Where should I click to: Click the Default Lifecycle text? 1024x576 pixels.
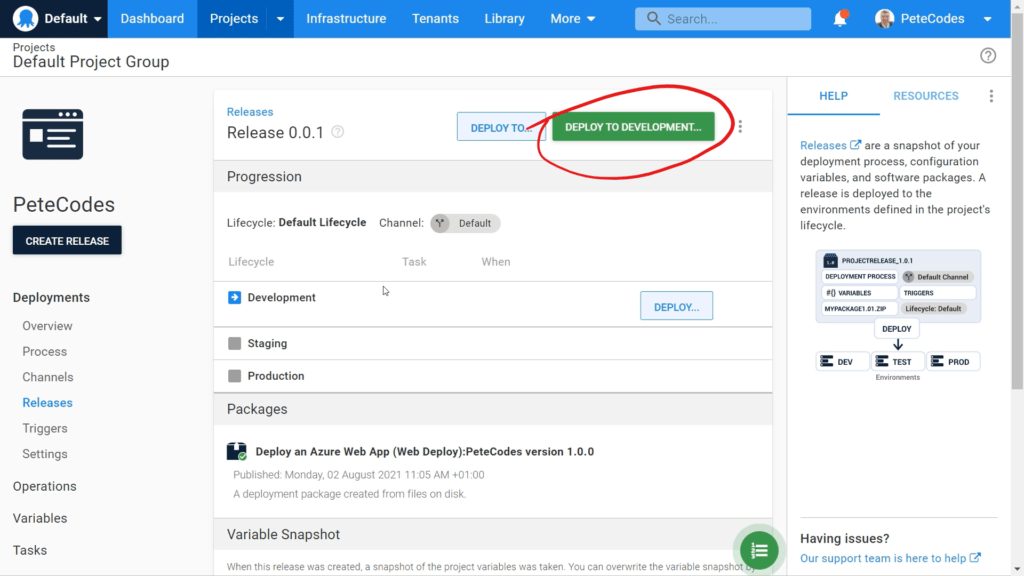point(322,223)
